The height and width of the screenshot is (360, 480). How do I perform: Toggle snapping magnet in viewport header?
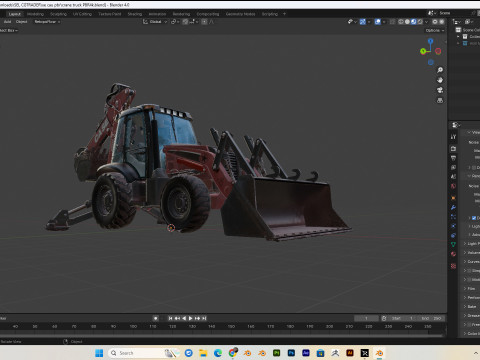click(185, 22)
